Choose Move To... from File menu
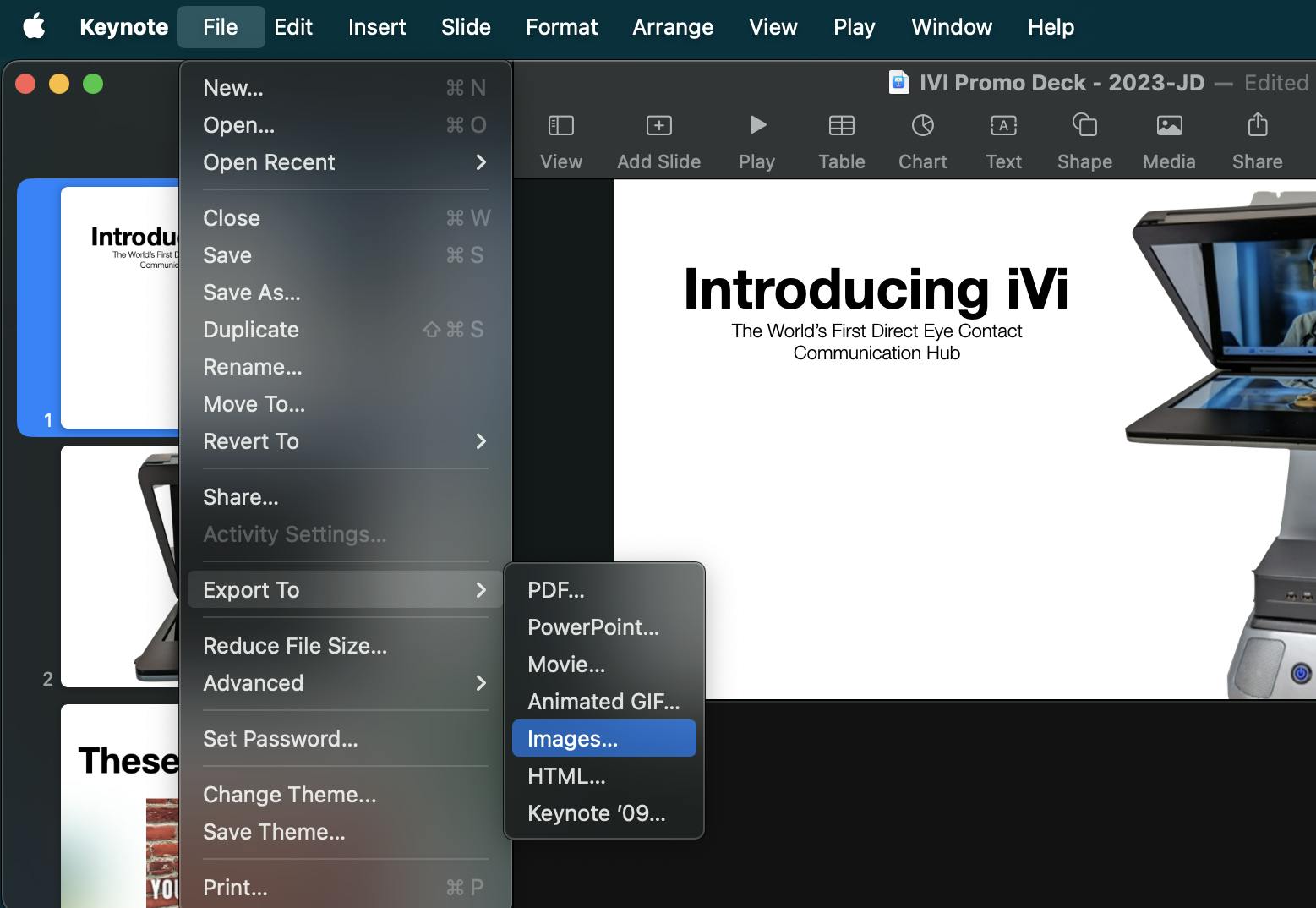 click(345, 404)
